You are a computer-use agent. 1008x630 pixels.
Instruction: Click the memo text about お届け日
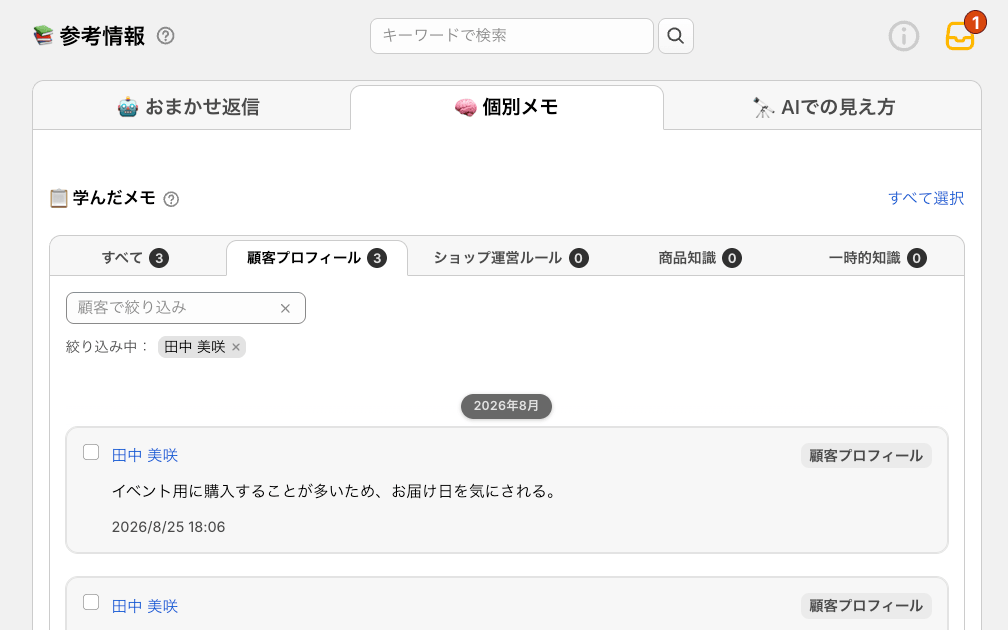coord(334,492)
